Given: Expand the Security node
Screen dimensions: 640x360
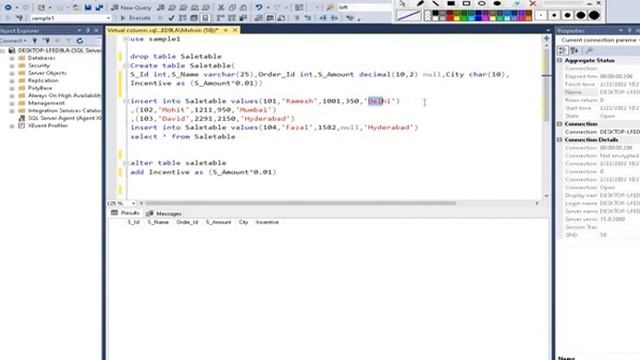Looking at the screenshot, I should tap(12, 65).
